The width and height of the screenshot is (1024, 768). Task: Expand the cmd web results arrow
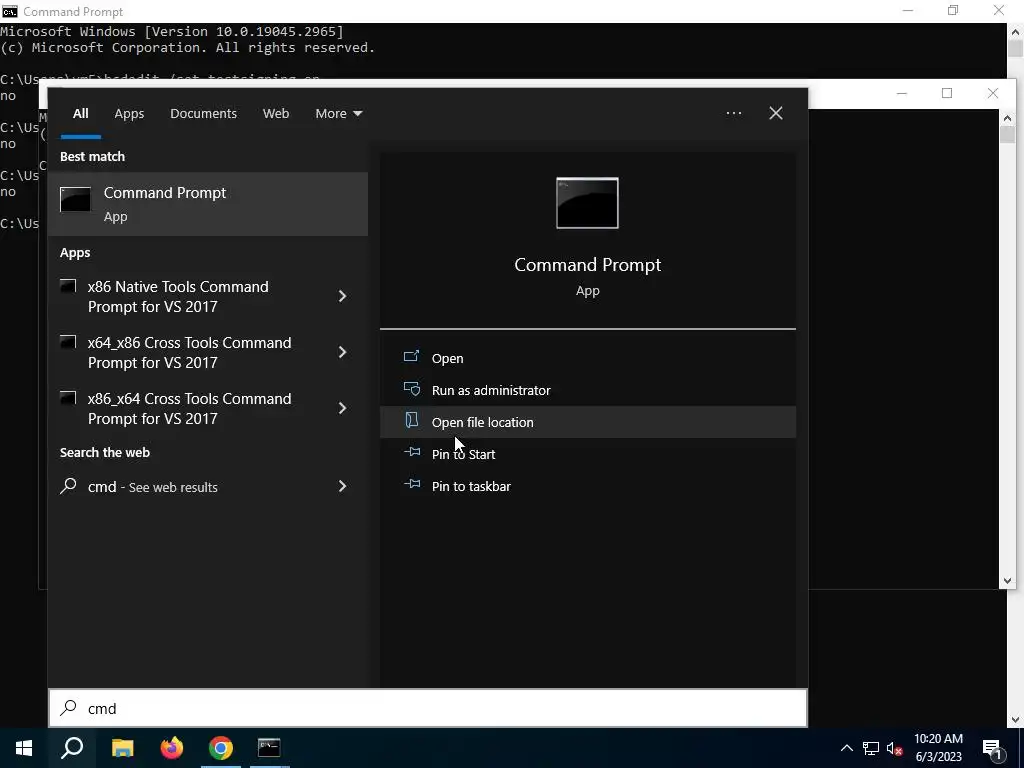coord(342,487)
